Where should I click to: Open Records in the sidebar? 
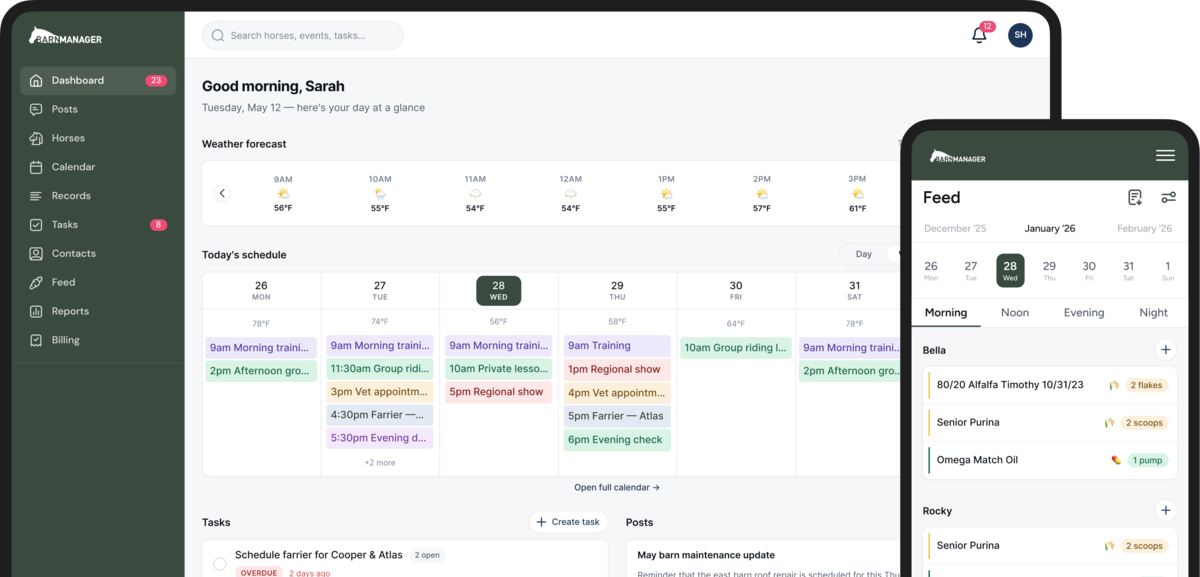tap(98, 196)
